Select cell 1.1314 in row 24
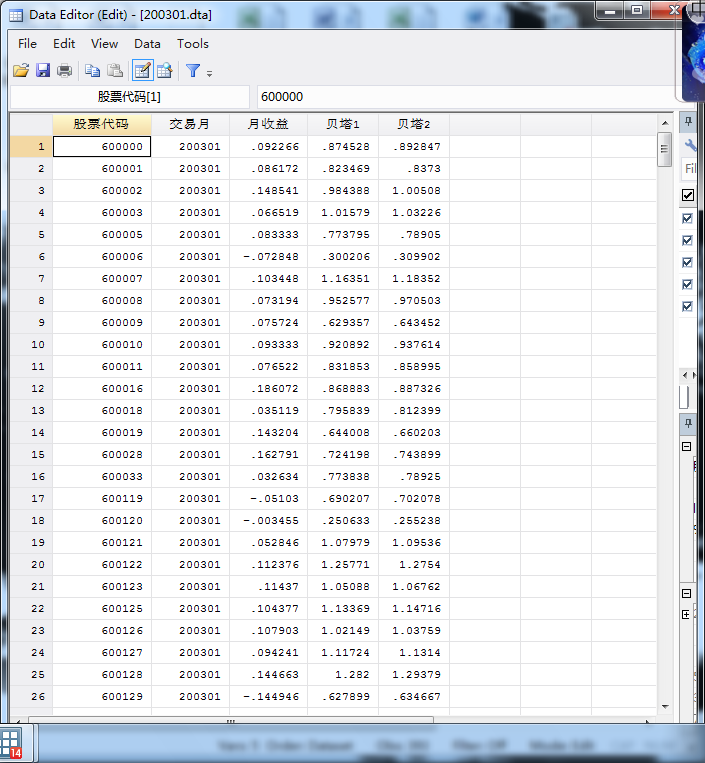705x763 pixels. [x=414, y=653]
